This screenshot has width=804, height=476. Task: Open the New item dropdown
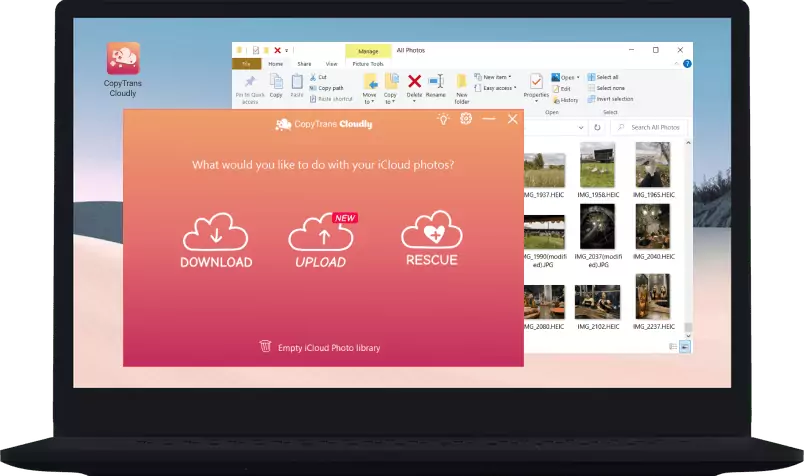(493, 77)
